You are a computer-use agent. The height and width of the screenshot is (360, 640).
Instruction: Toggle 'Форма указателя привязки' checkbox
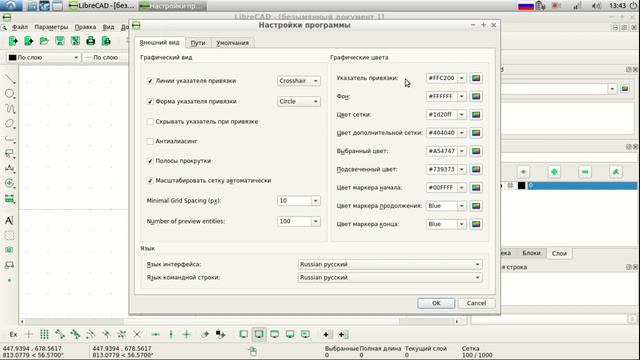pyautogui.click(x=150, y=101)
